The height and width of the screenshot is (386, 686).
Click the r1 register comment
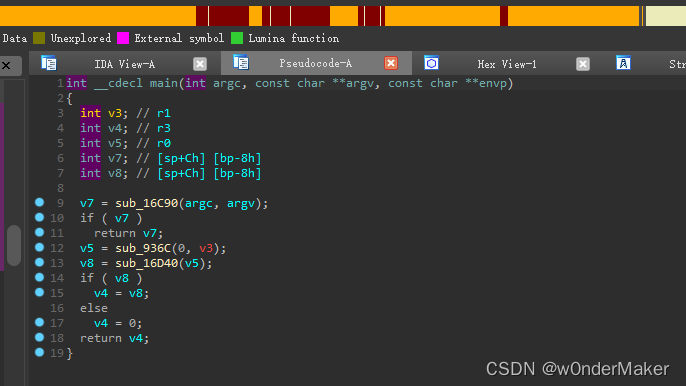(x=164, y=113)
